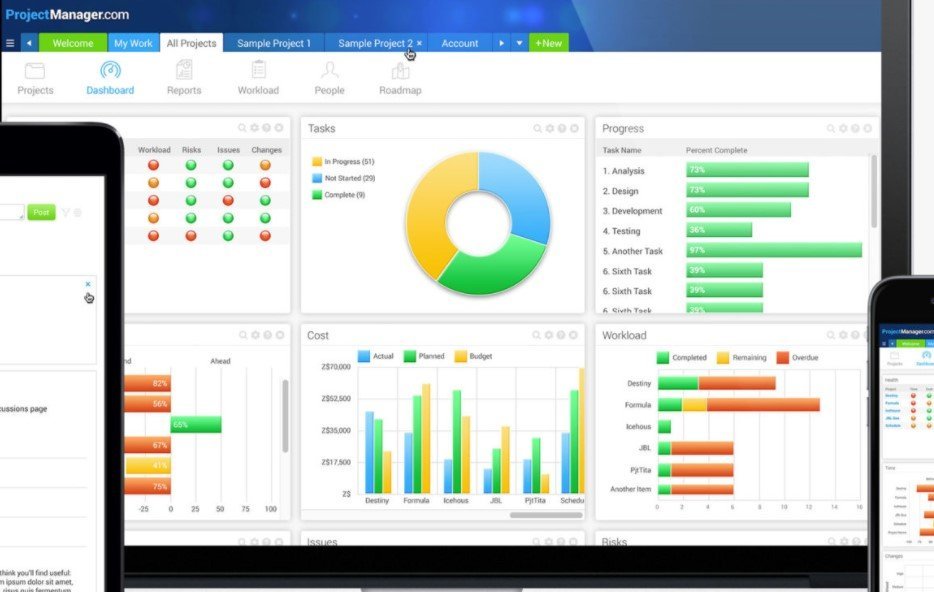Image resolution: width=934 pixels, height=592 pixels.
Task: Open the hamburger menu beside the tabs
Action: click(x=10, y=43)
